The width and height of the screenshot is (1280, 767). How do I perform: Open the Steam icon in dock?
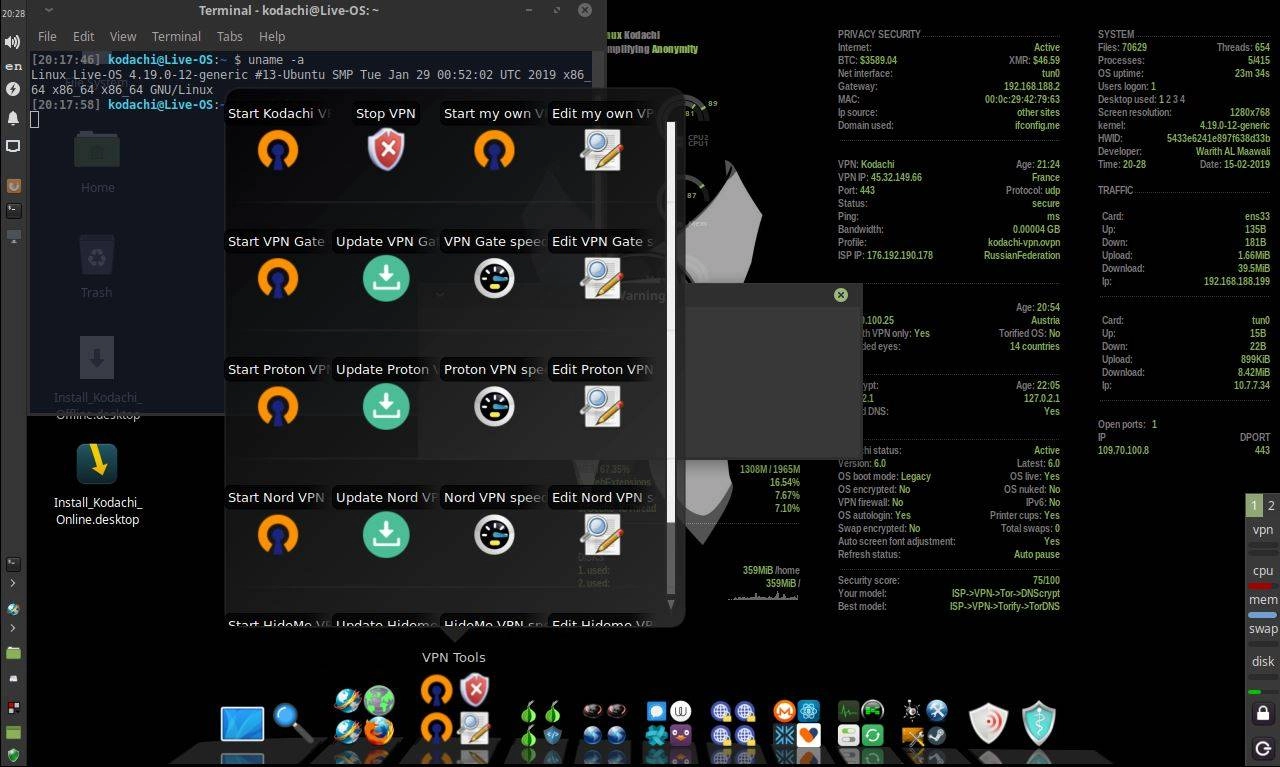click(937, 736)
